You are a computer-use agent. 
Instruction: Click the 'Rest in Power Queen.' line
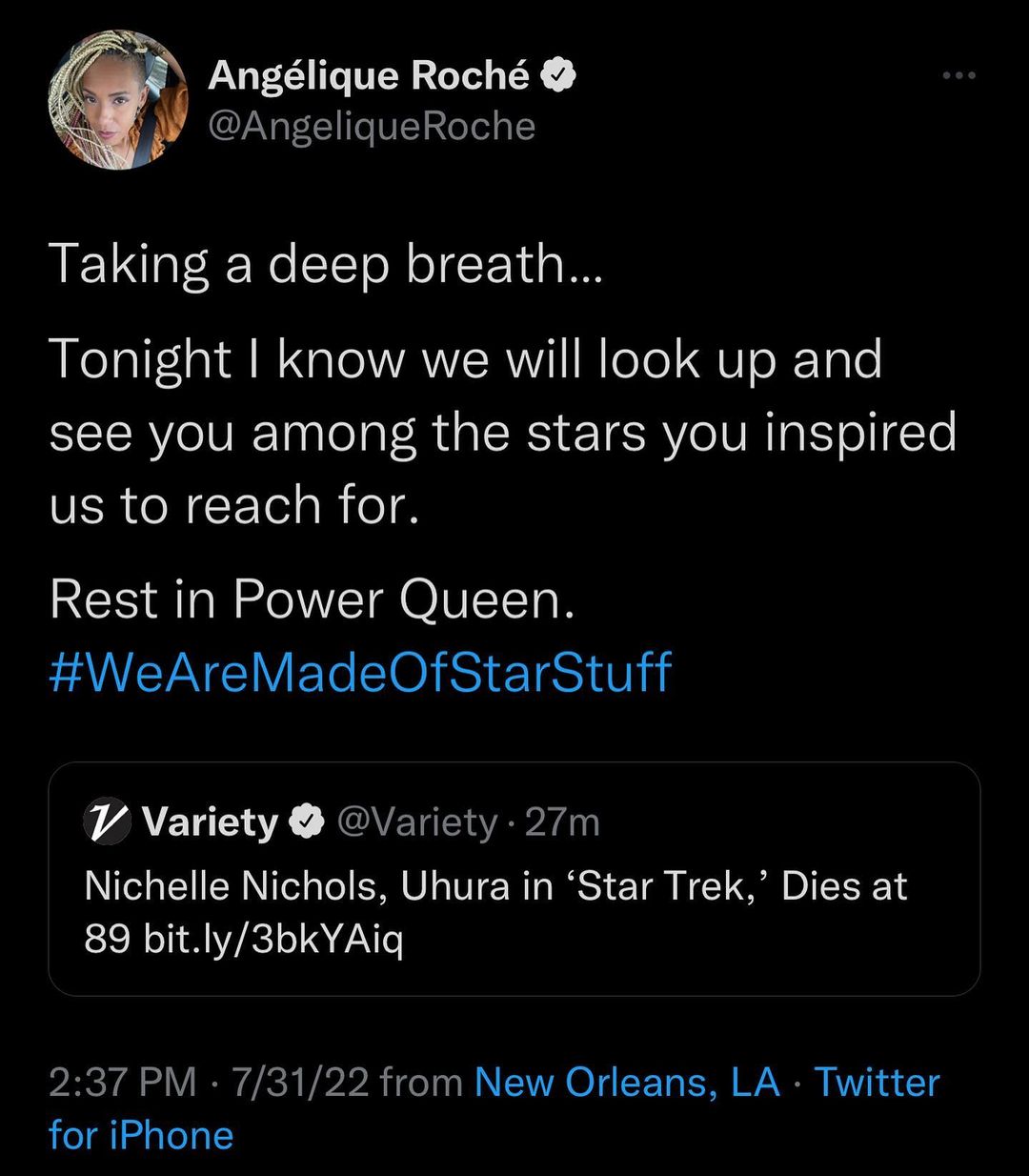[313, 600]
